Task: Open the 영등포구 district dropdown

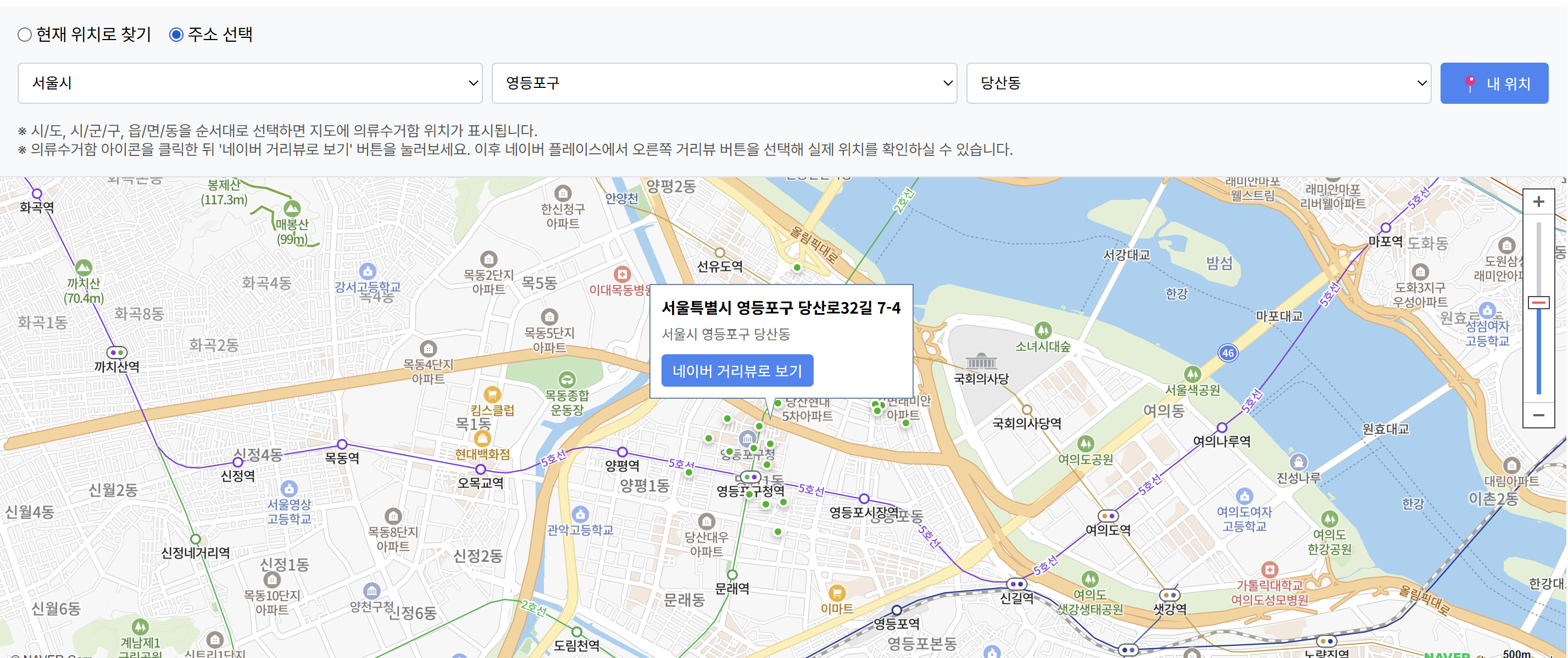Action: (724, 83)
